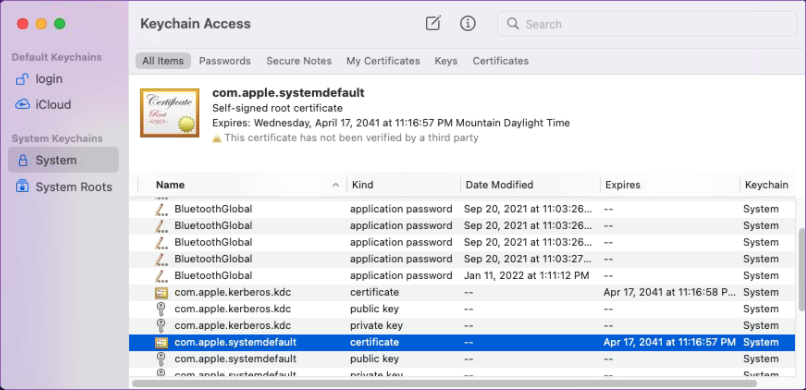Switch to the Passwords tab

(x=225, y=61)
